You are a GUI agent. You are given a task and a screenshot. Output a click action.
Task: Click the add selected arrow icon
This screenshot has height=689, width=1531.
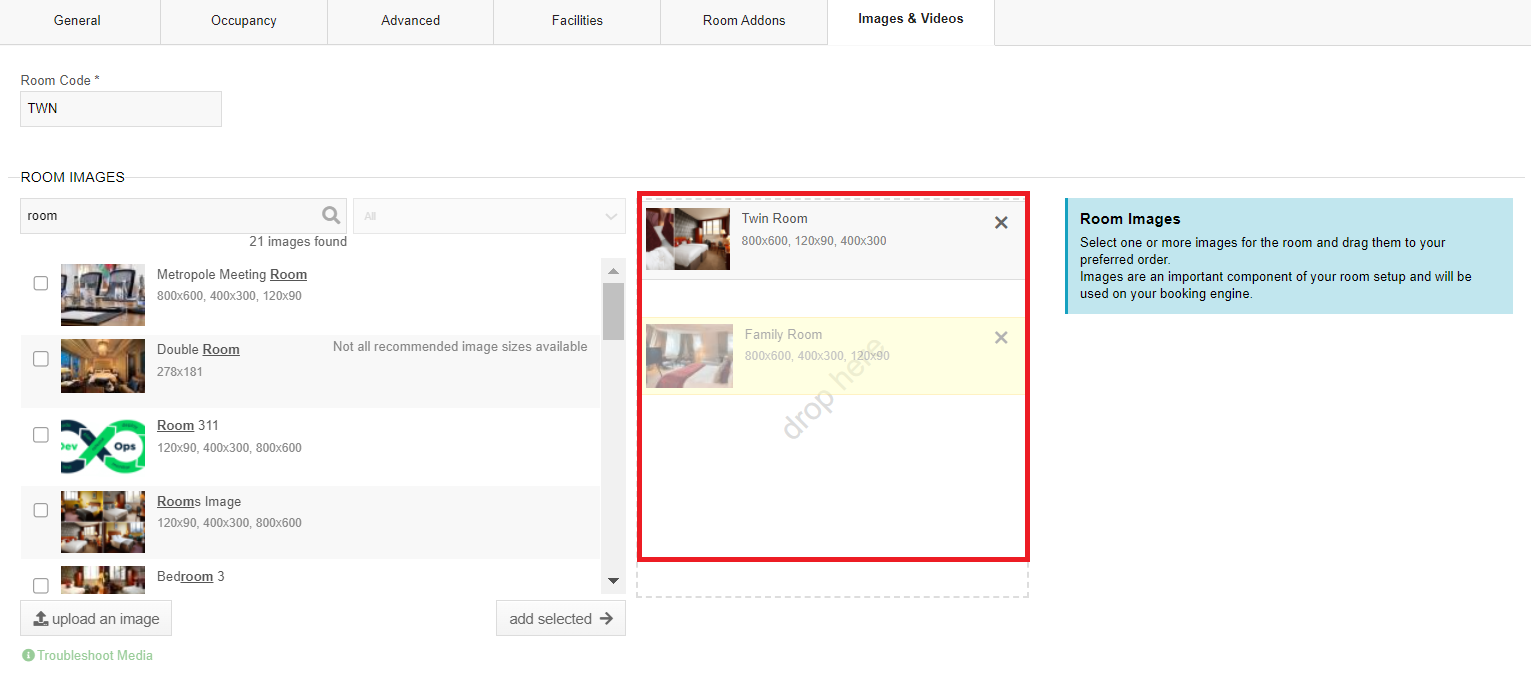606,619
